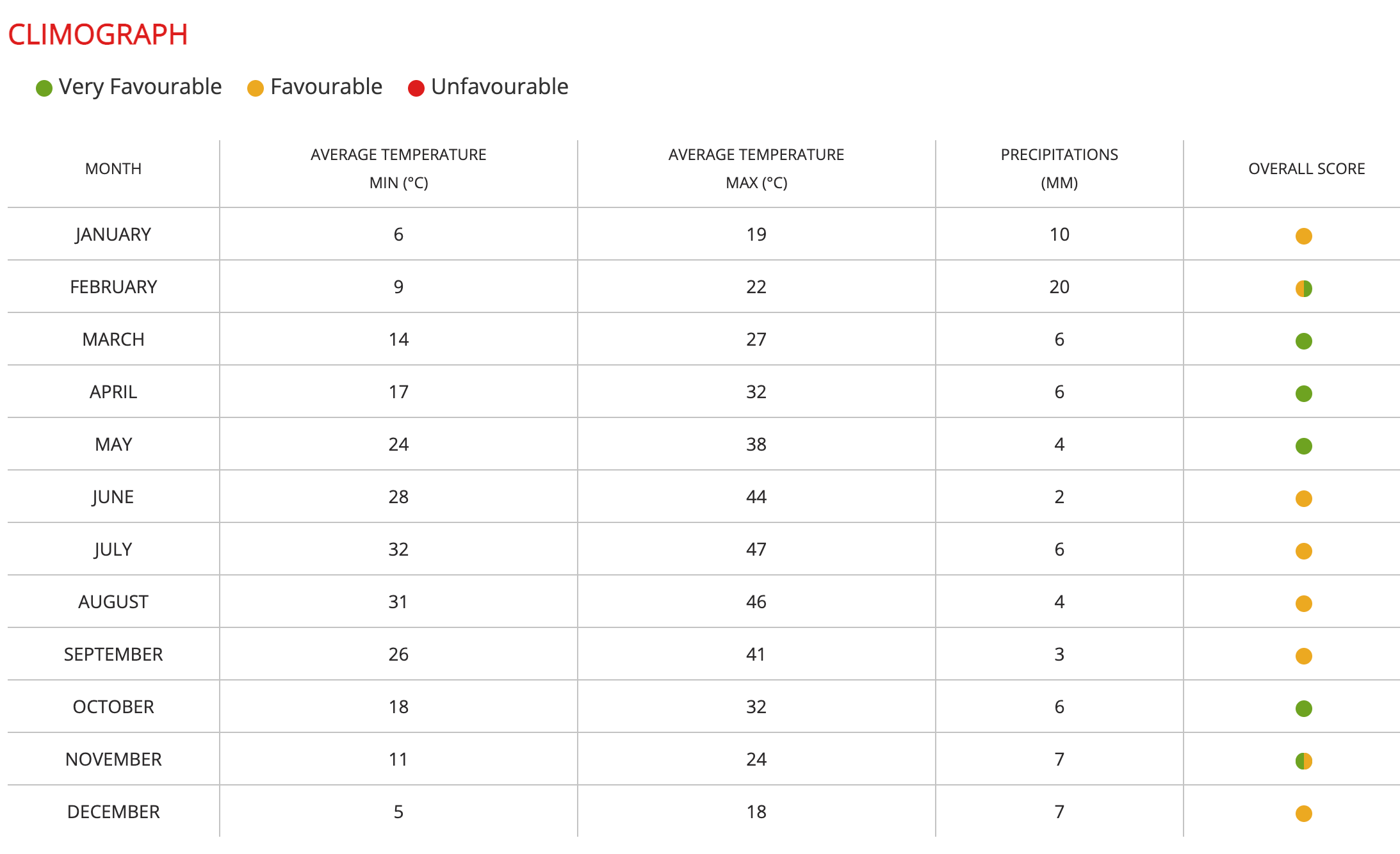Image resolution: width=1400 pixels, height=854 pixels.
Task: Click the Very Favourable legend label
Action: 140,86
